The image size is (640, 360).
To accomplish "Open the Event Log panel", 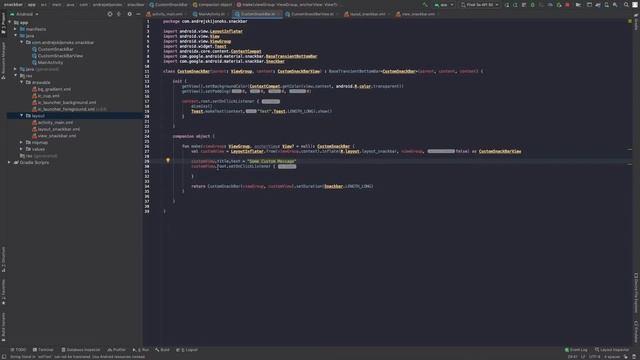I will (576, 350).
